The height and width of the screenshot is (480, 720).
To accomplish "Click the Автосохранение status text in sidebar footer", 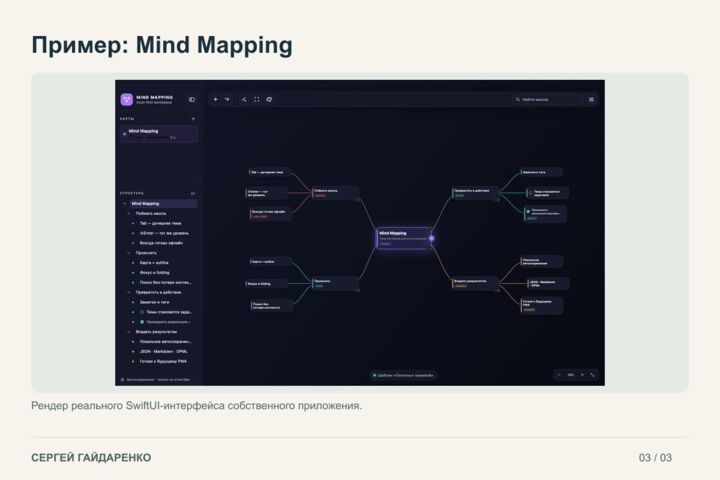I will 158,380.
